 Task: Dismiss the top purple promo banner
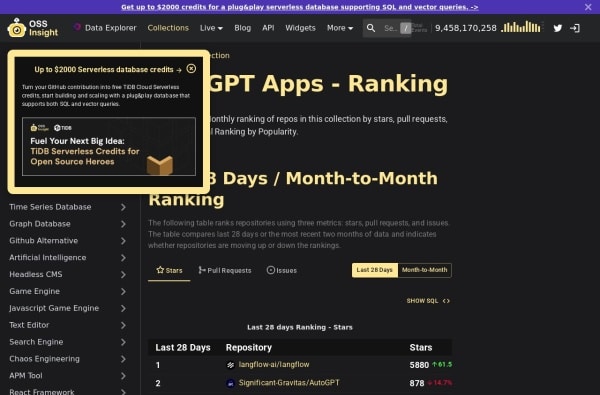pyautogui.click(x=588, y=7)
